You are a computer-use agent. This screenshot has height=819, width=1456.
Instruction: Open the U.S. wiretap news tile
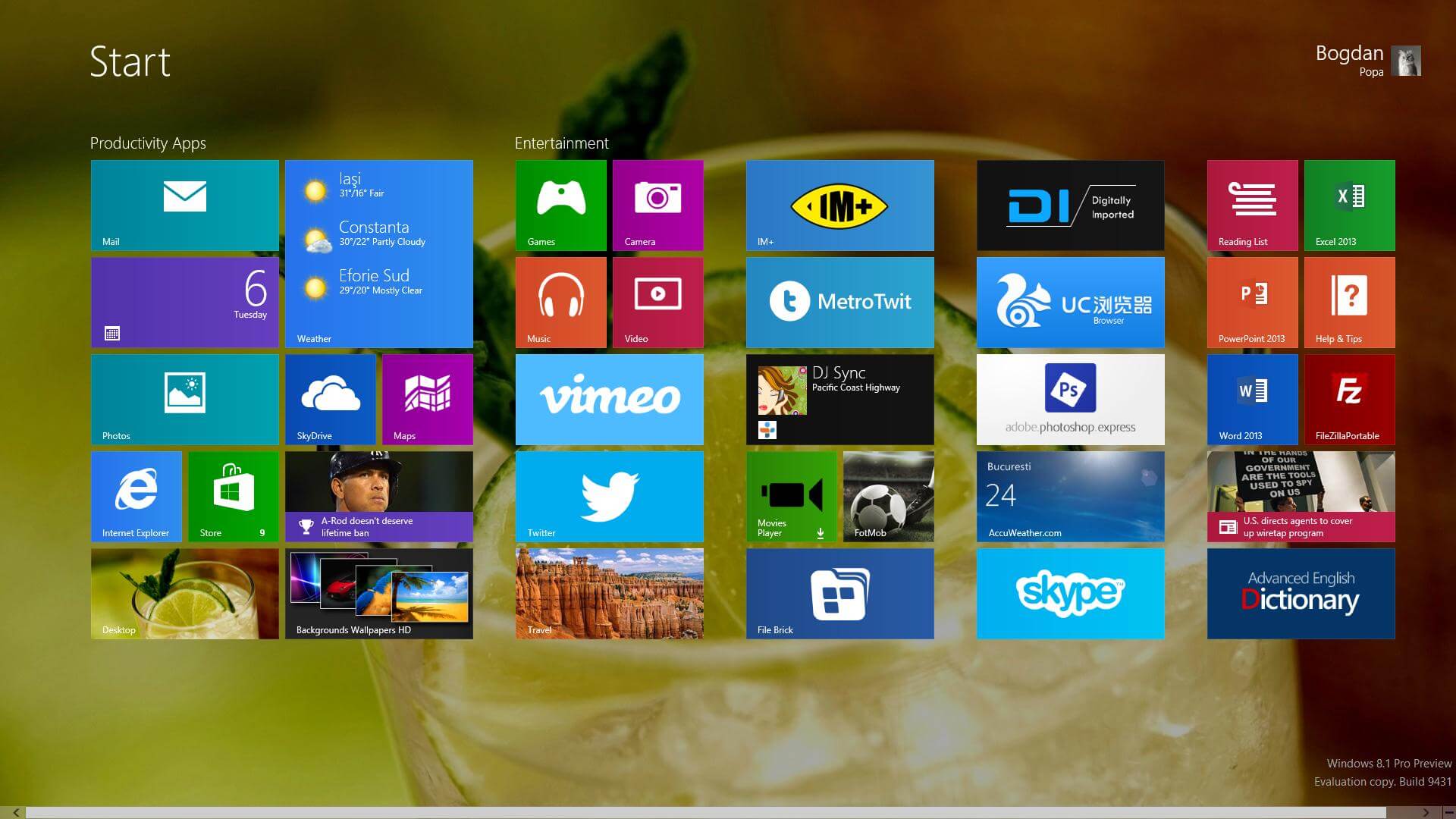pos(1301,497)
